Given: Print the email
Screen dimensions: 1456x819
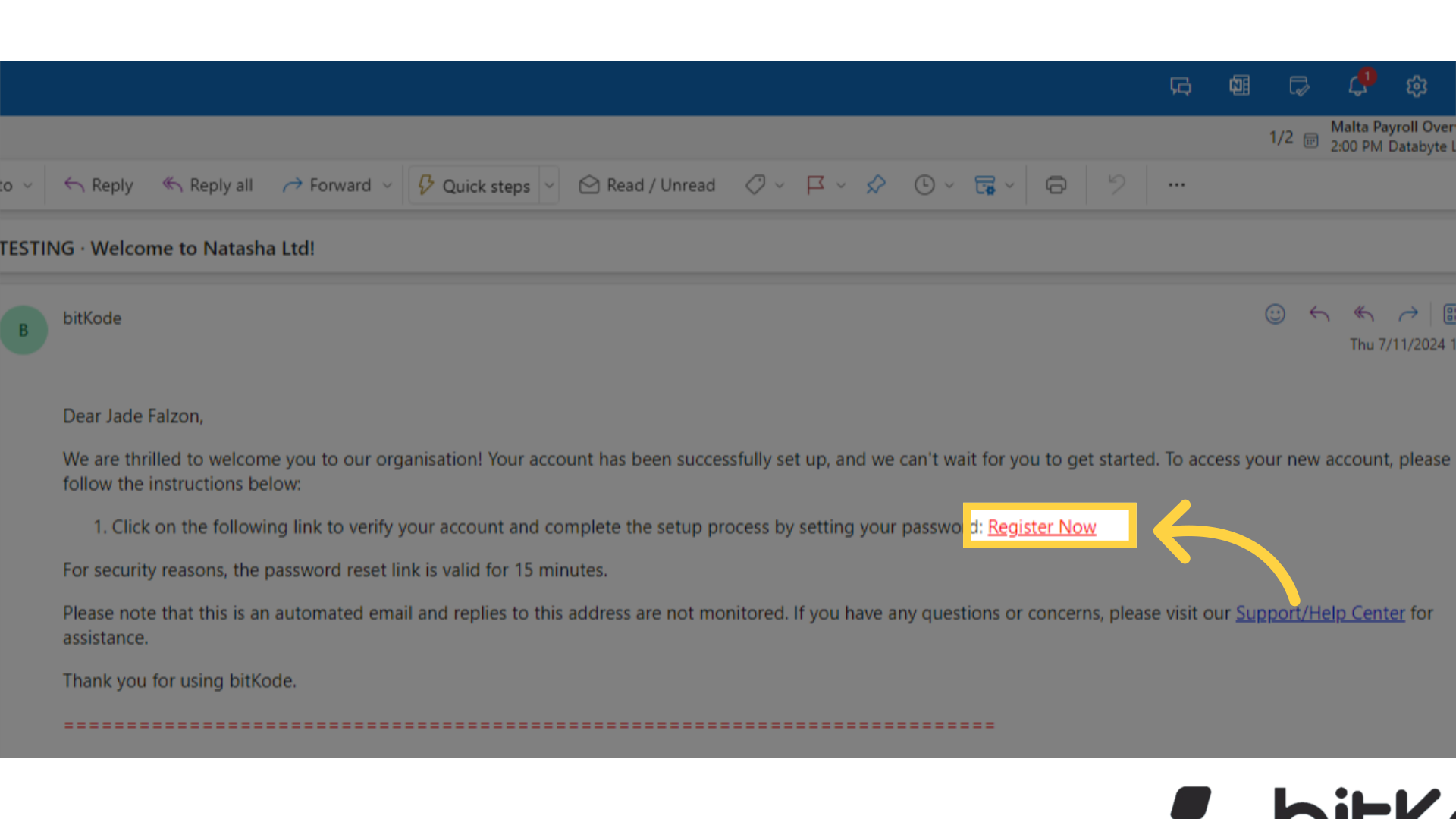Looking at the screenshot, I should pos(1056,184).
